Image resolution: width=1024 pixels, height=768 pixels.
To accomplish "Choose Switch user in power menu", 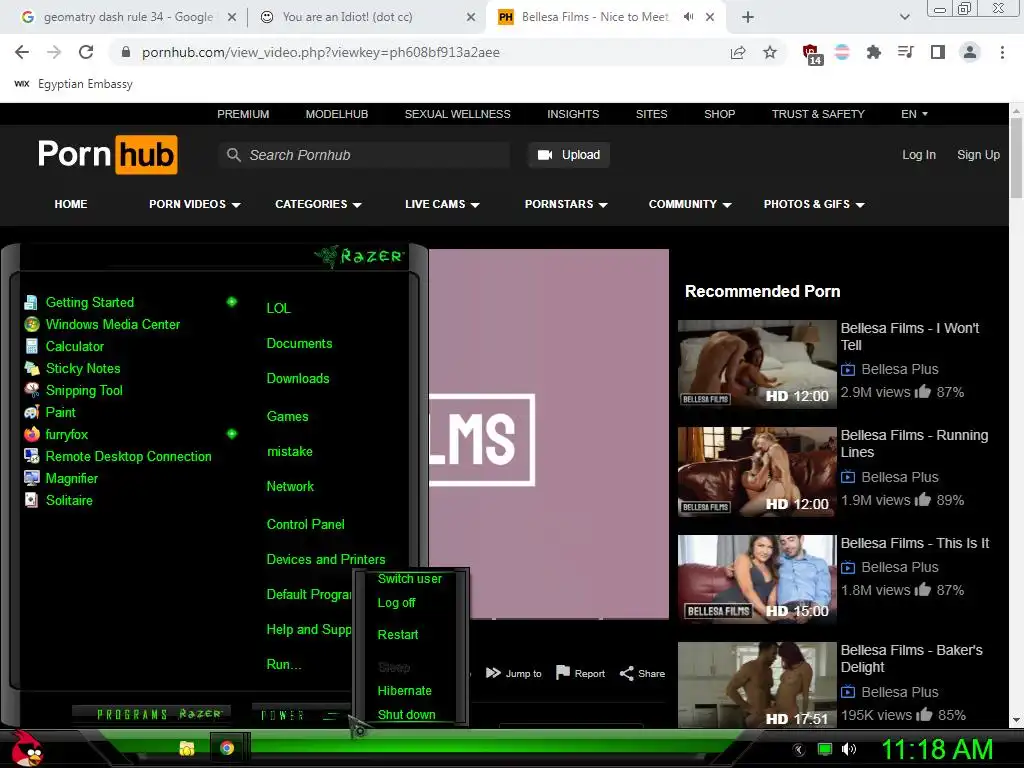I will (409, 579).
